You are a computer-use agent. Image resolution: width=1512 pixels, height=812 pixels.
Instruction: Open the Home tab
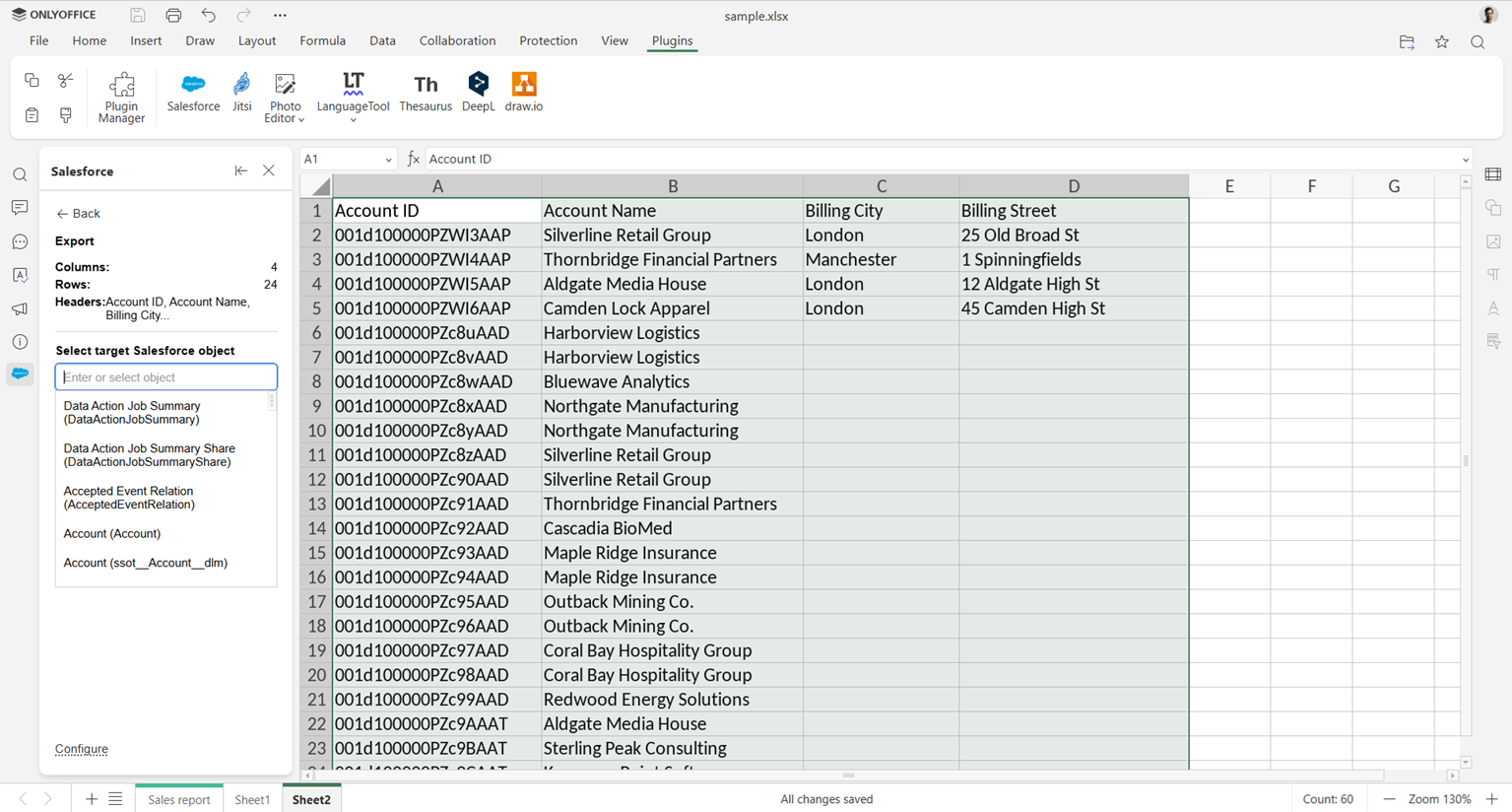pos(89,40)
